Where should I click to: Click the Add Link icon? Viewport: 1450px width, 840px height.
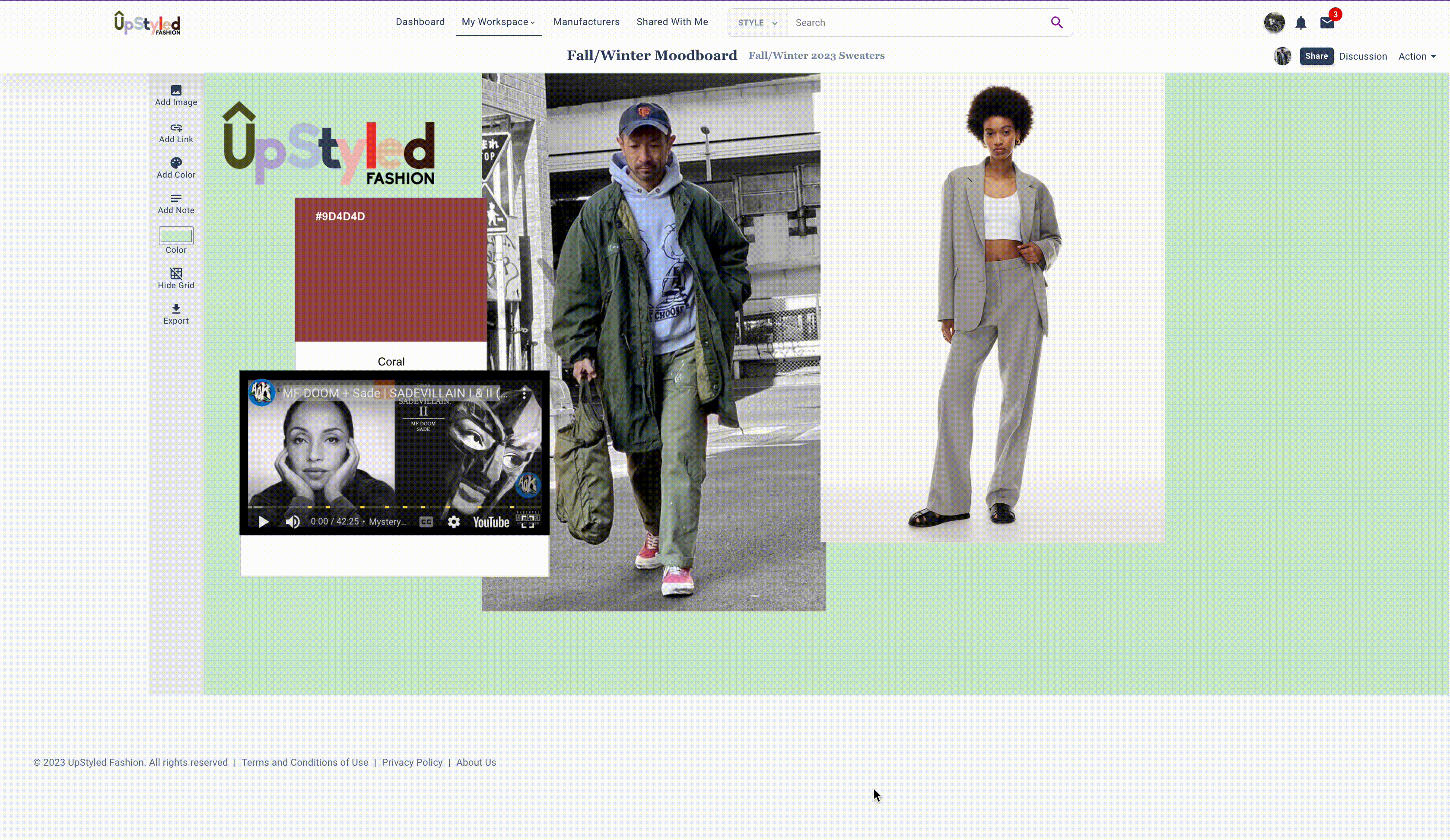point(176,128)
